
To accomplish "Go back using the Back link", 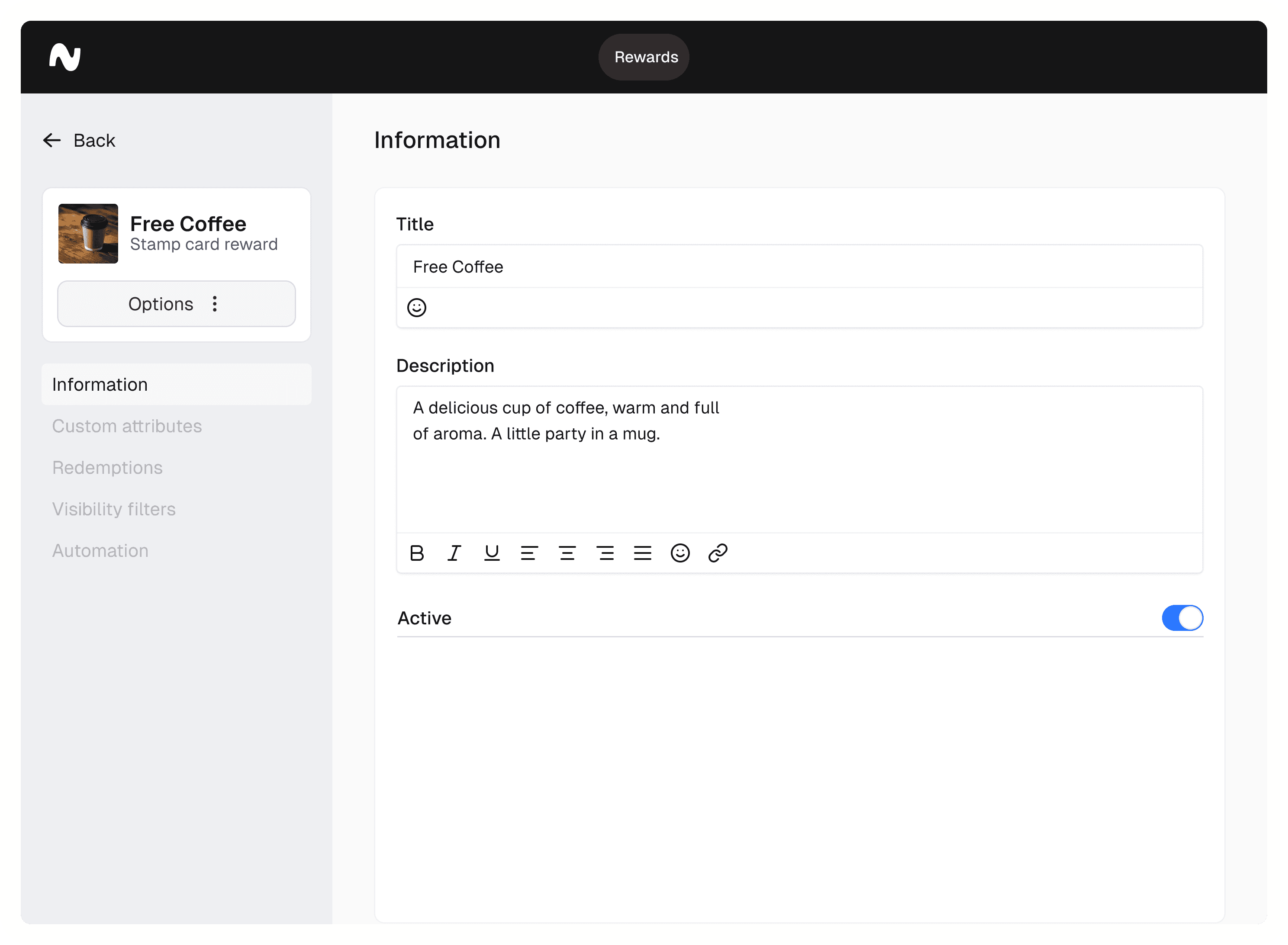I will [x=80, y=140].
